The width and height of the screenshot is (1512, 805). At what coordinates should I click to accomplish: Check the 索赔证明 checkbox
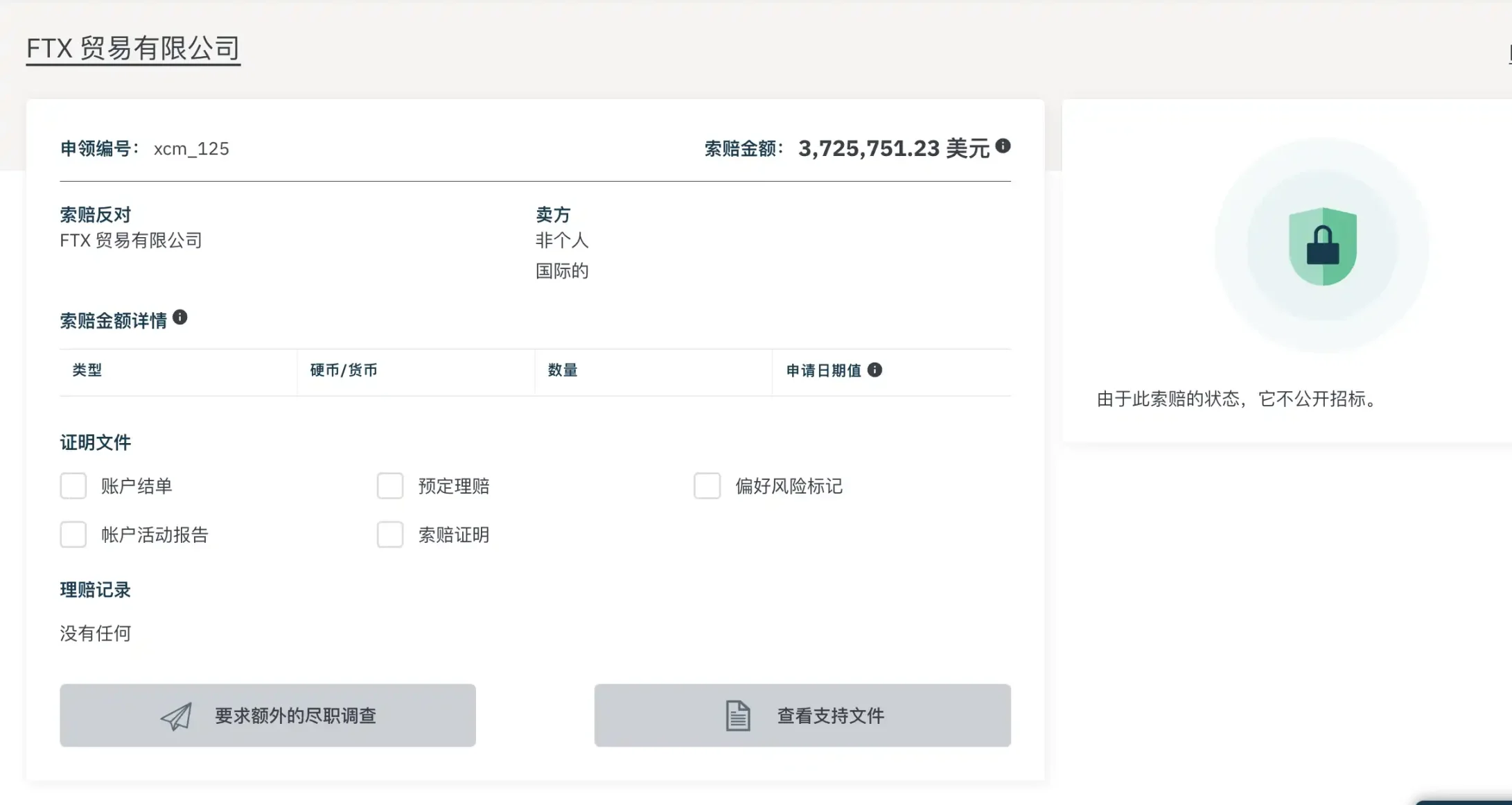coord(390,535)
